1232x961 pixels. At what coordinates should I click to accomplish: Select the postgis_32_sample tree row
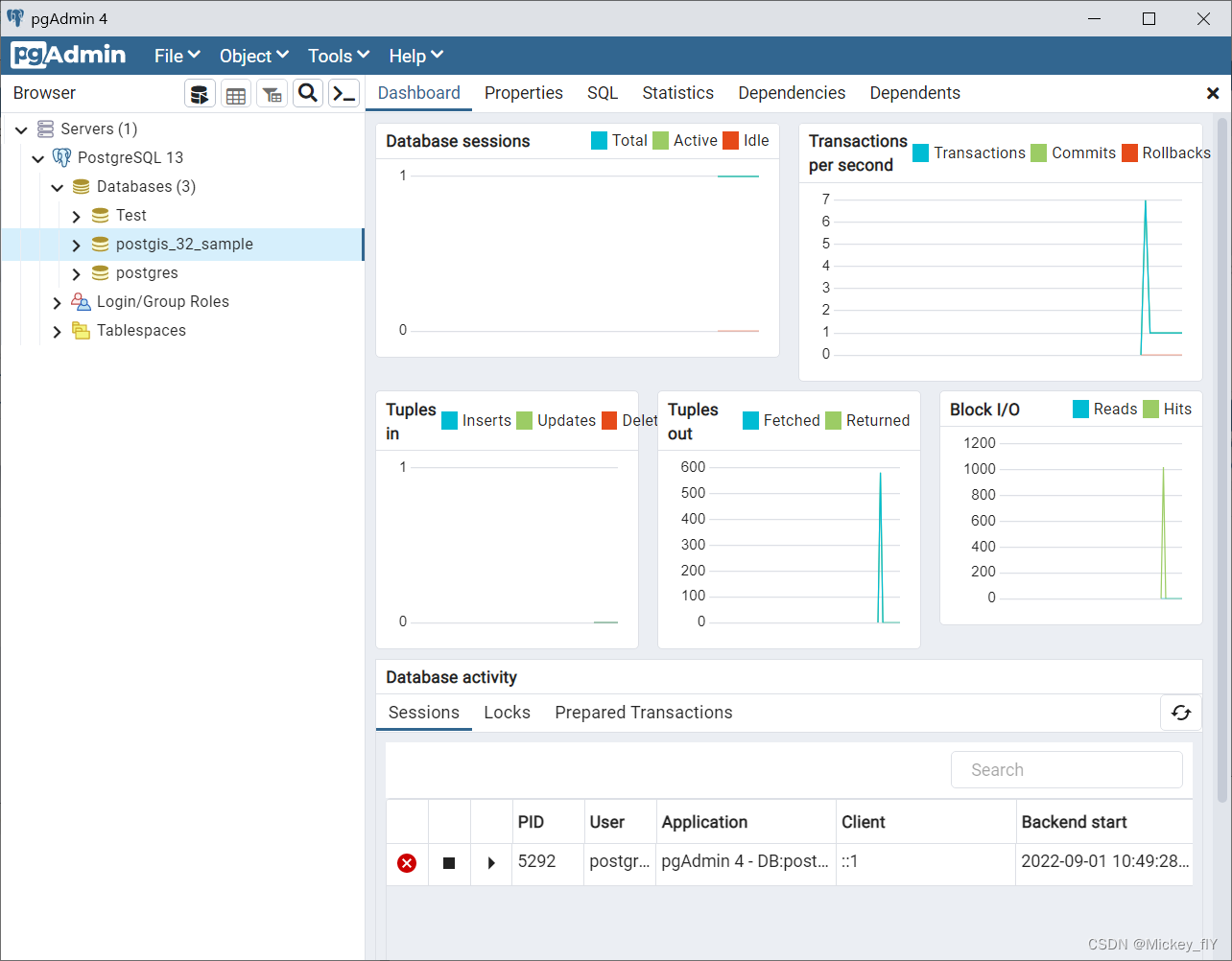(182, 245)
